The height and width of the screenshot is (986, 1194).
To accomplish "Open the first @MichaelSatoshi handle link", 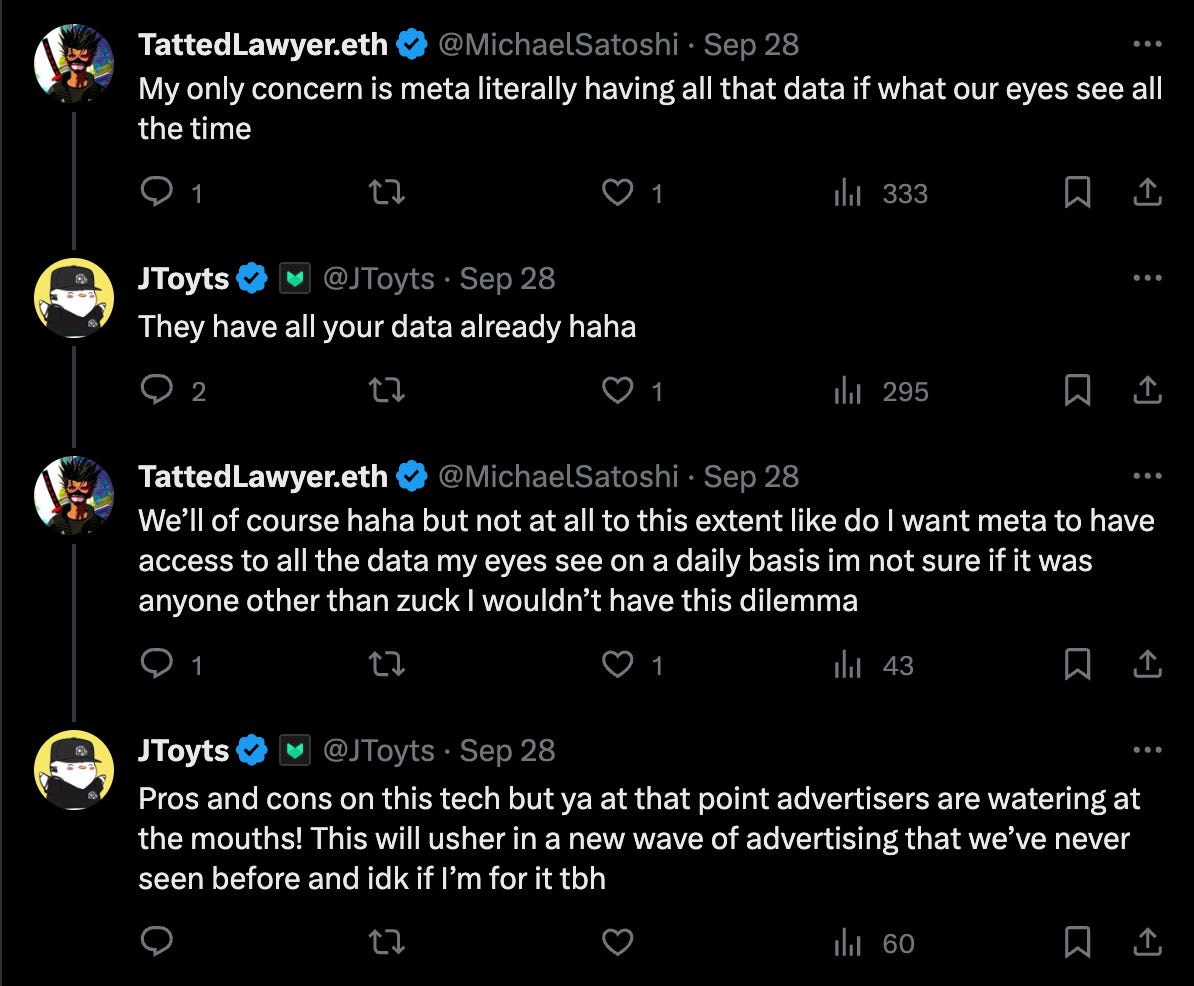I will 558,45.
